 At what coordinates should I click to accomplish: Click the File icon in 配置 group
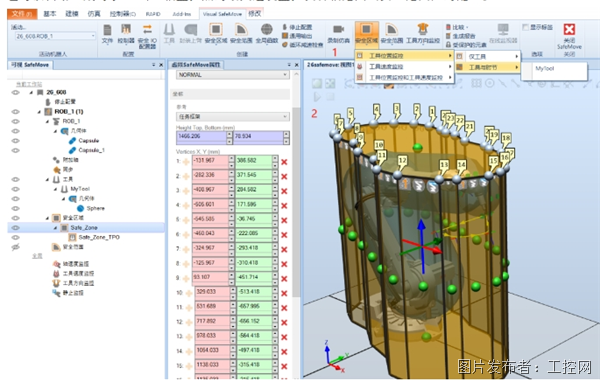pos(107,30)
